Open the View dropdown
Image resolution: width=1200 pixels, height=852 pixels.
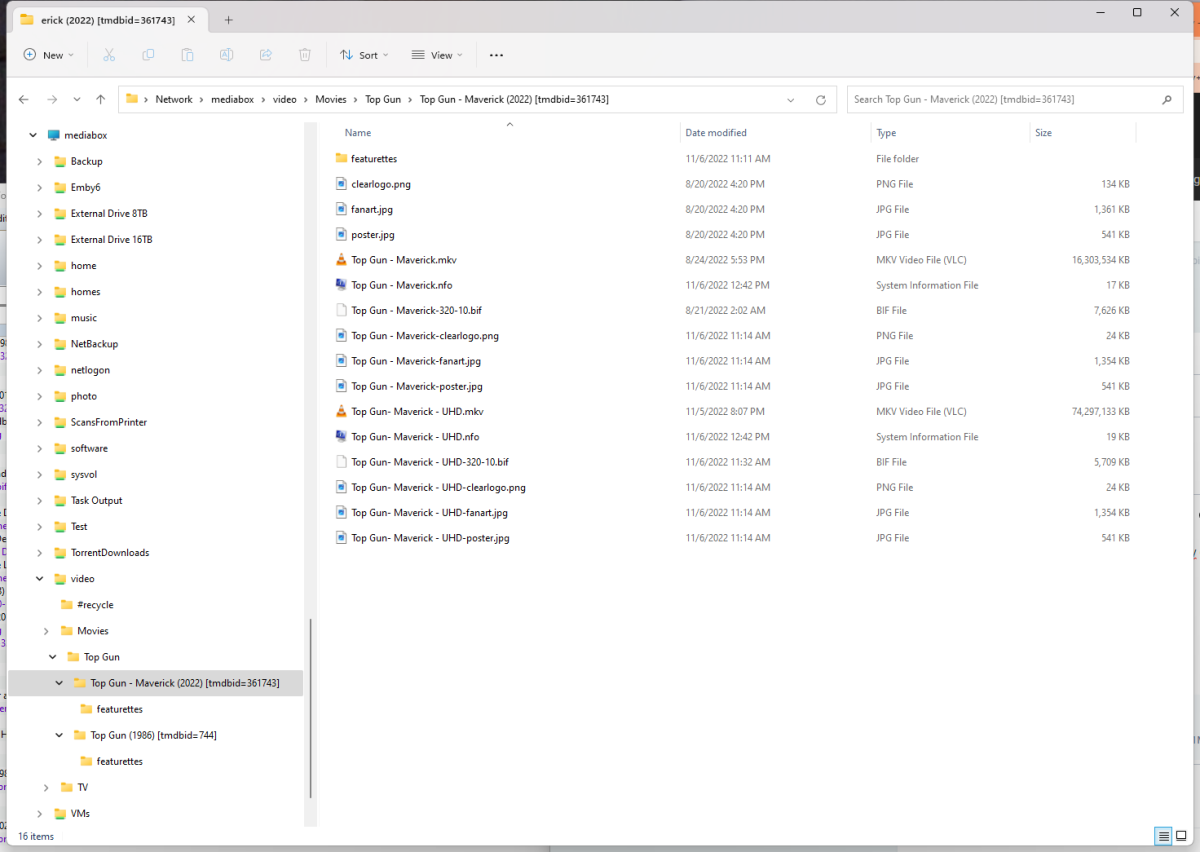click(x=437, y=55)
